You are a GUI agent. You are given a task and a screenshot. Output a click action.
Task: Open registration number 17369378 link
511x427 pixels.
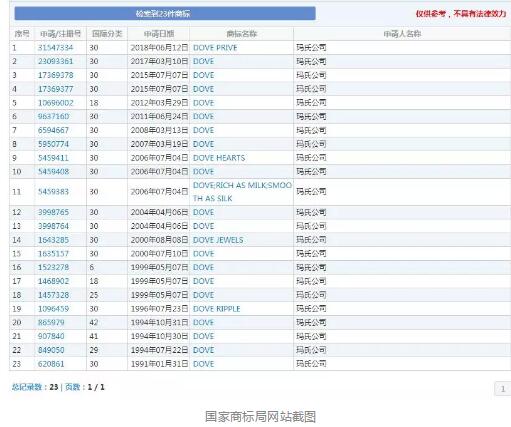pos(55,75)
